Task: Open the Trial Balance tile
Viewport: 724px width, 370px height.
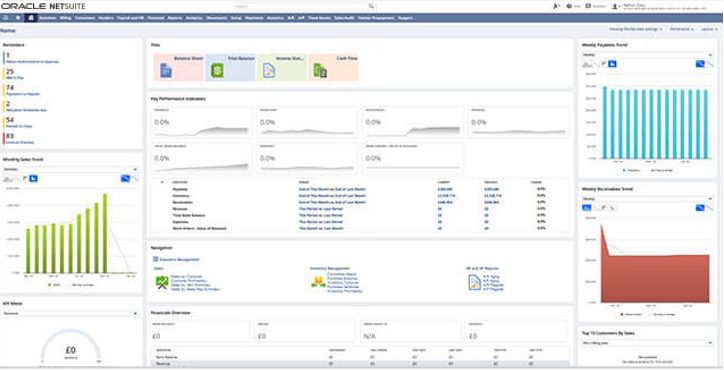Action: [230, 67]
